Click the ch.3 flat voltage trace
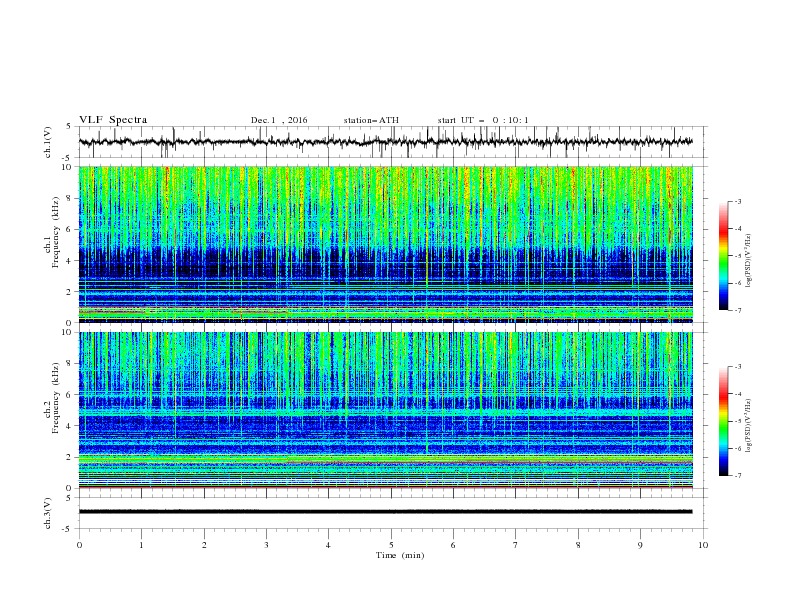The height and width of the screenshot is (612, 792). click(x=385, y=512)
